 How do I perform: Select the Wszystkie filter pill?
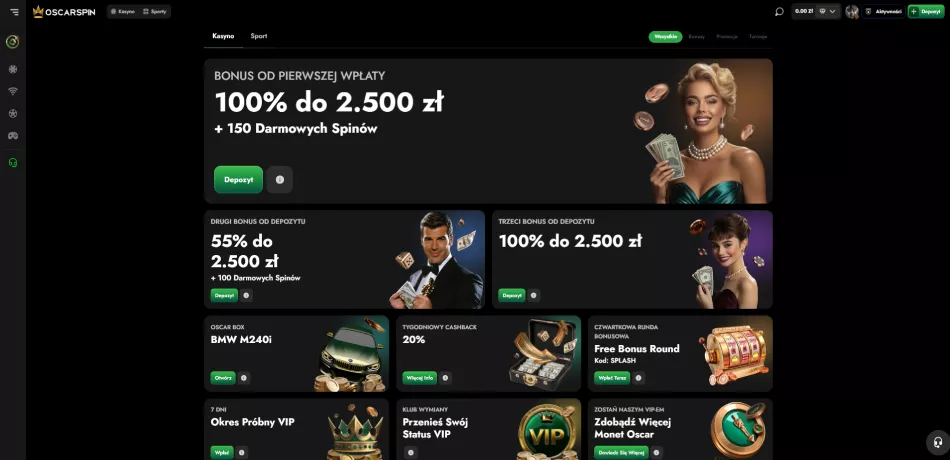665,36
